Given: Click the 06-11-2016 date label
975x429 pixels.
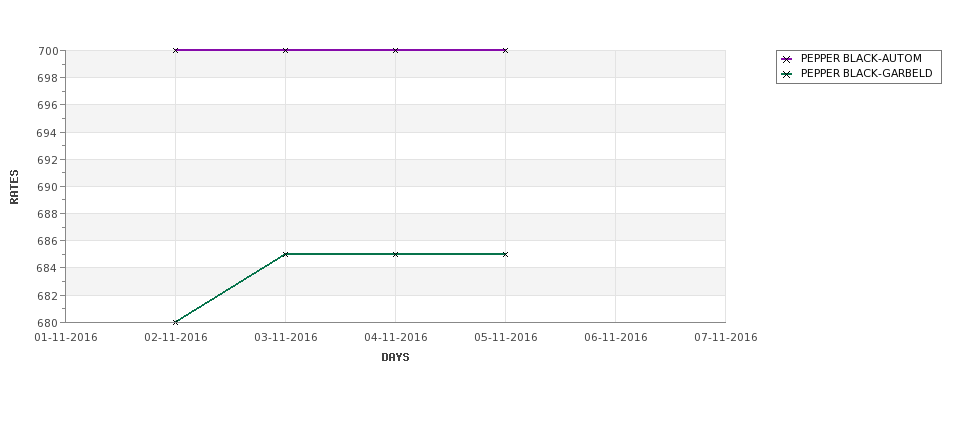Looking at the screenshot, I should click(x=616, y=338).
